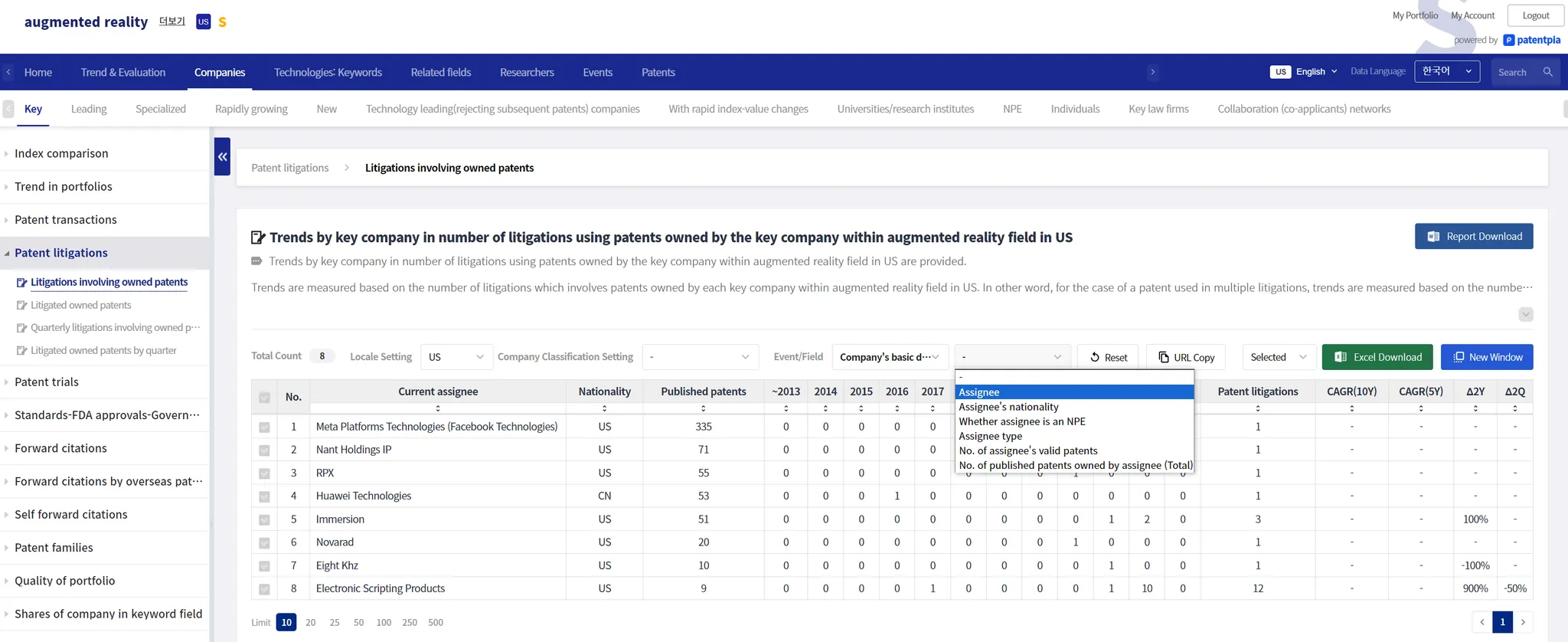
Task: Sort the ~2013 column
Action: click(786, 408)
